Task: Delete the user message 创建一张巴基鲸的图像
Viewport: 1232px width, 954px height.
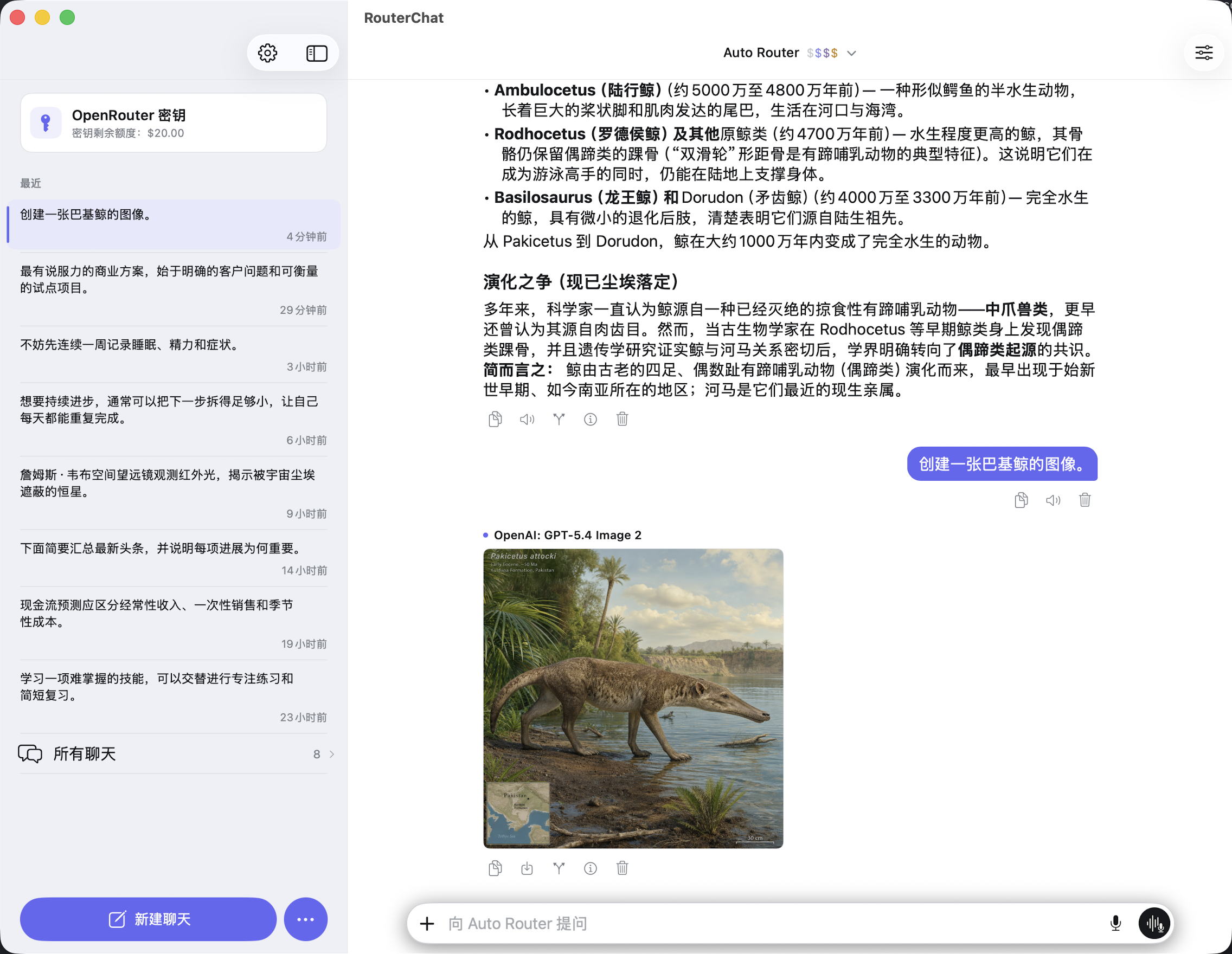Action: point(1085,500)
